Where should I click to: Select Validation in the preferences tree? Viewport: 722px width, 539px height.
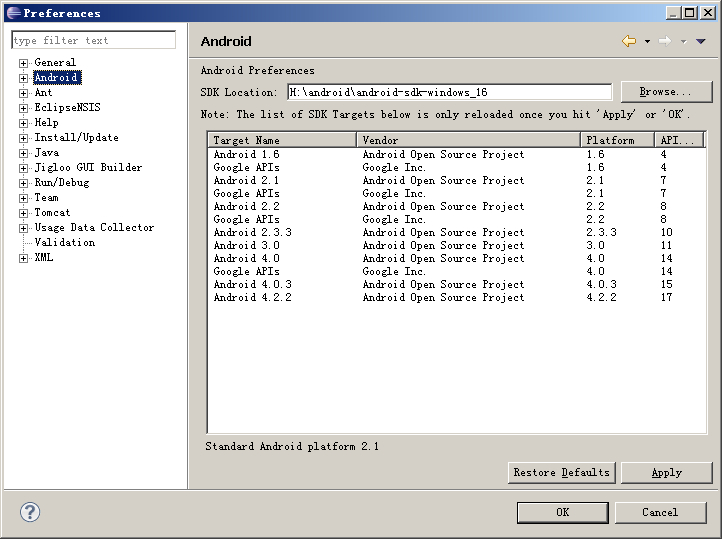(64, 242)
